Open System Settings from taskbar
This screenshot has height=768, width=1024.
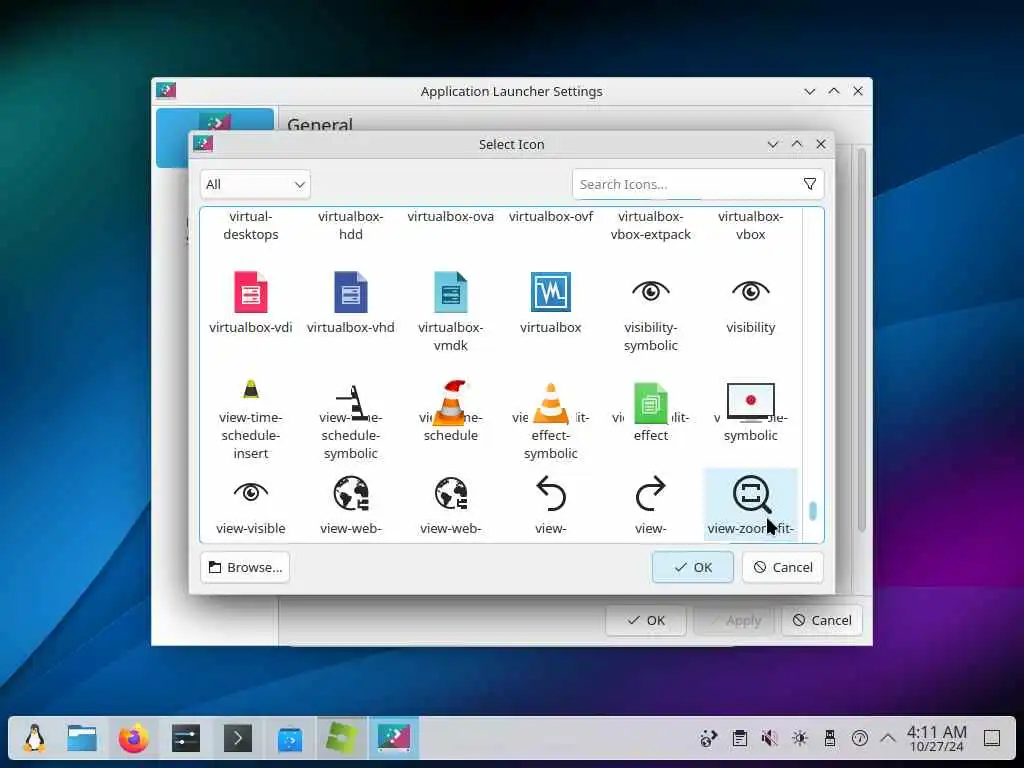(x=186, y=739)
